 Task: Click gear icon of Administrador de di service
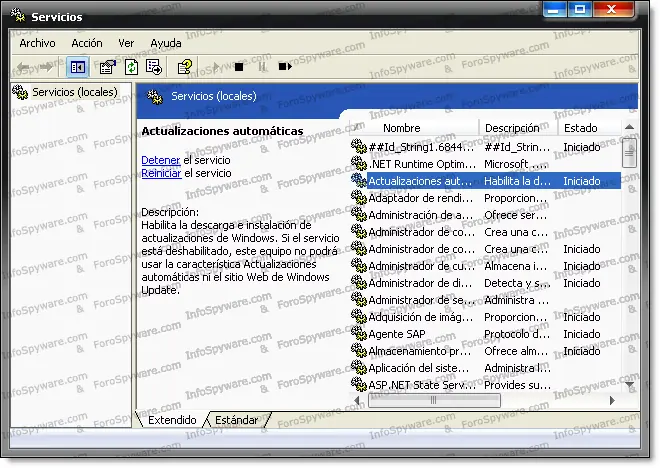pos(359,282)
